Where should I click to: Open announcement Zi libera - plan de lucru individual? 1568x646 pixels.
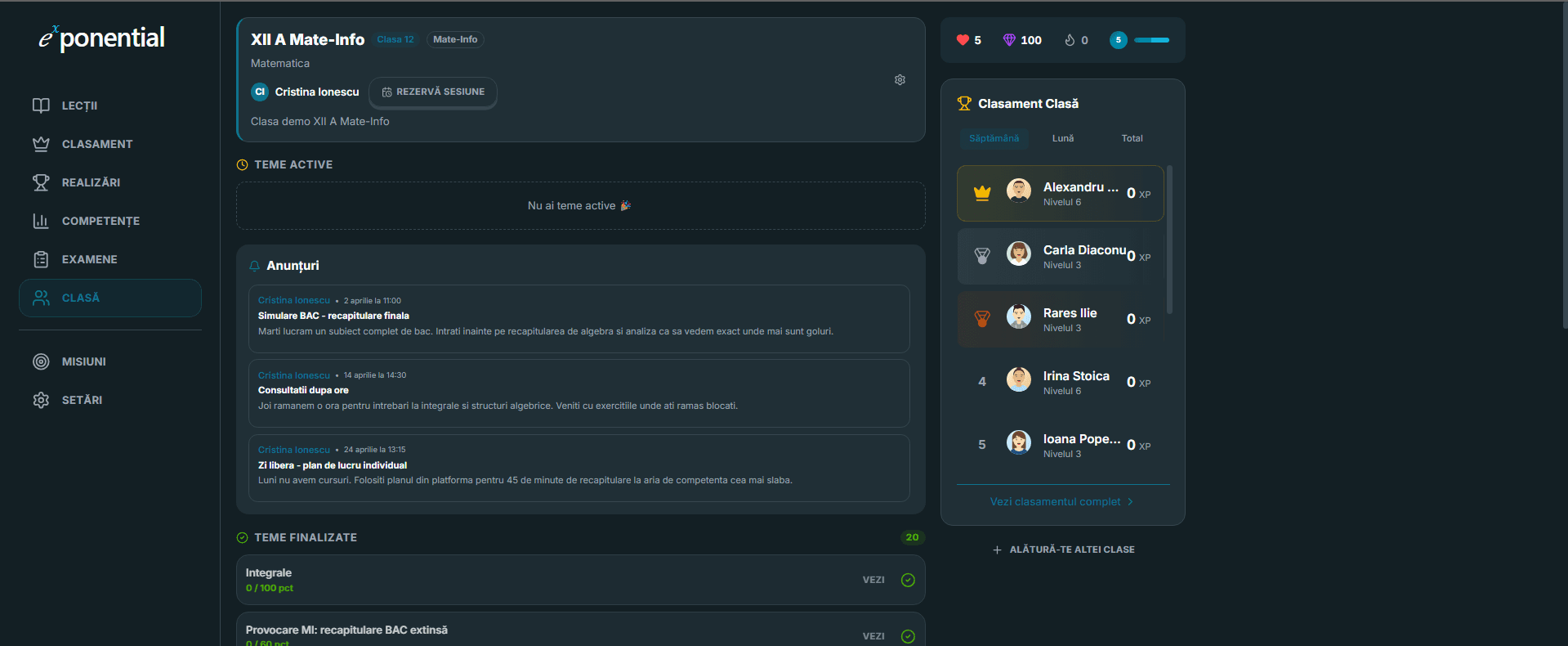pos(579,468)
